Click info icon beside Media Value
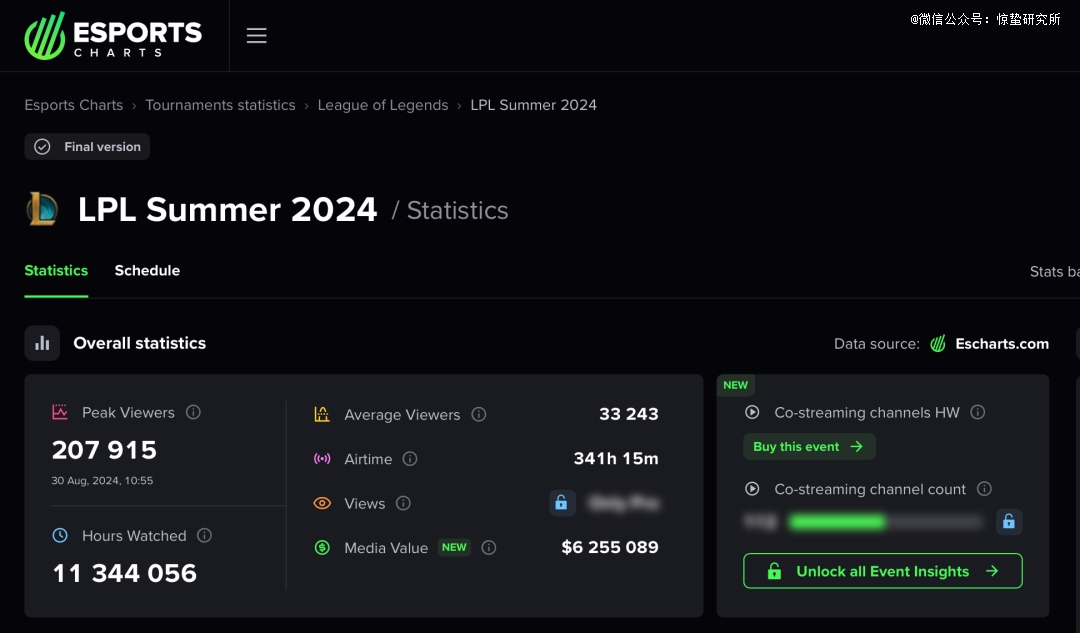Screen dimensions: 1080x633 [489, 547]
